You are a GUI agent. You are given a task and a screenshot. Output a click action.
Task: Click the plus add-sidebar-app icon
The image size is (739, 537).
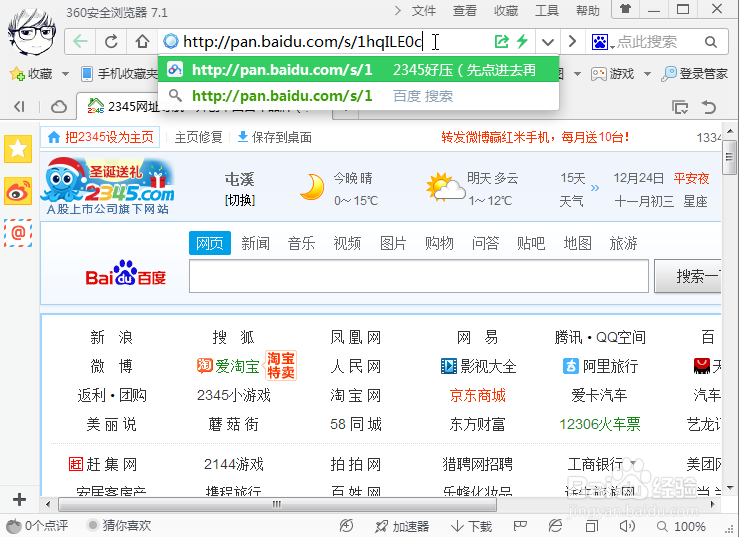[19, 499]
